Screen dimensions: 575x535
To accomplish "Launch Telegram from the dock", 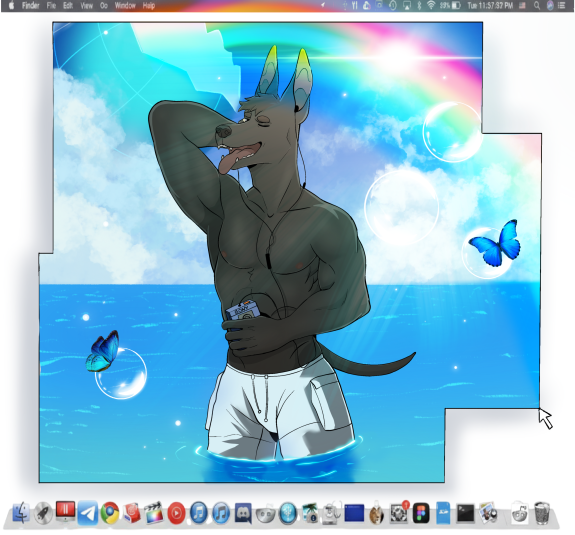I will pyautogui.click(x=88, y=512).
